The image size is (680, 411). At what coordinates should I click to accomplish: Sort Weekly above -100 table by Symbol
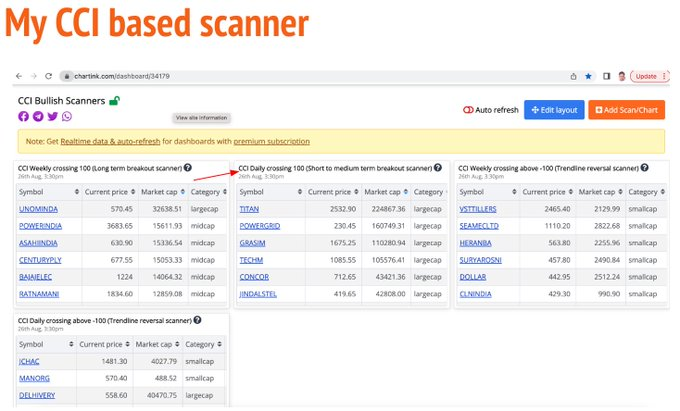[488, 192]
